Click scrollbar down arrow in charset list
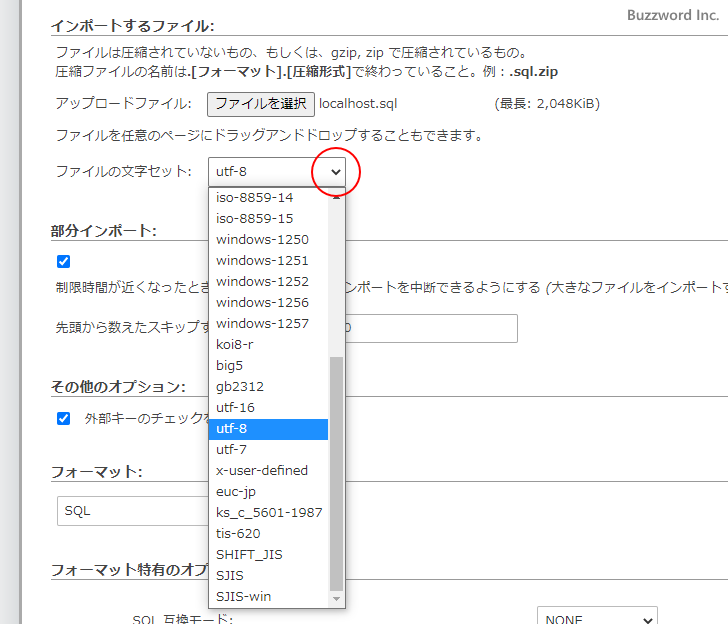 (337, 599)
